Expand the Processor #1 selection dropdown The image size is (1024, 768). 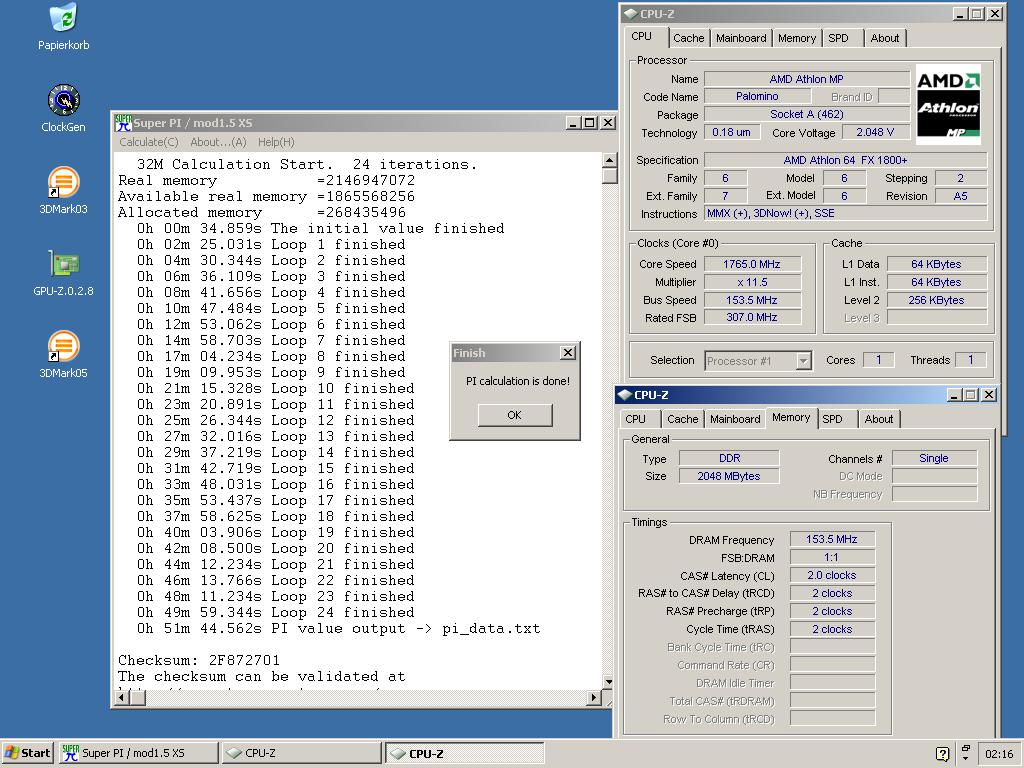point(804,360)
